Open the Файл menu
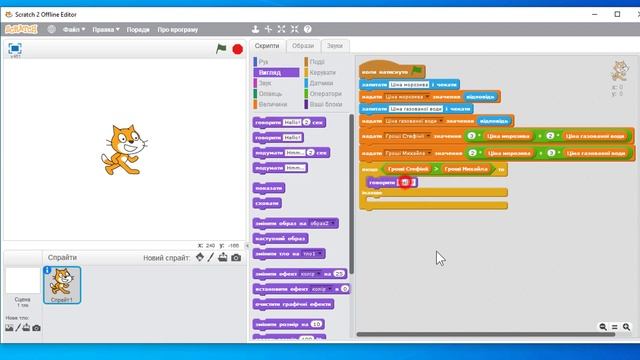Image resolution: width=640 pixels, height=360 pixels. click(x=74, y=29)
